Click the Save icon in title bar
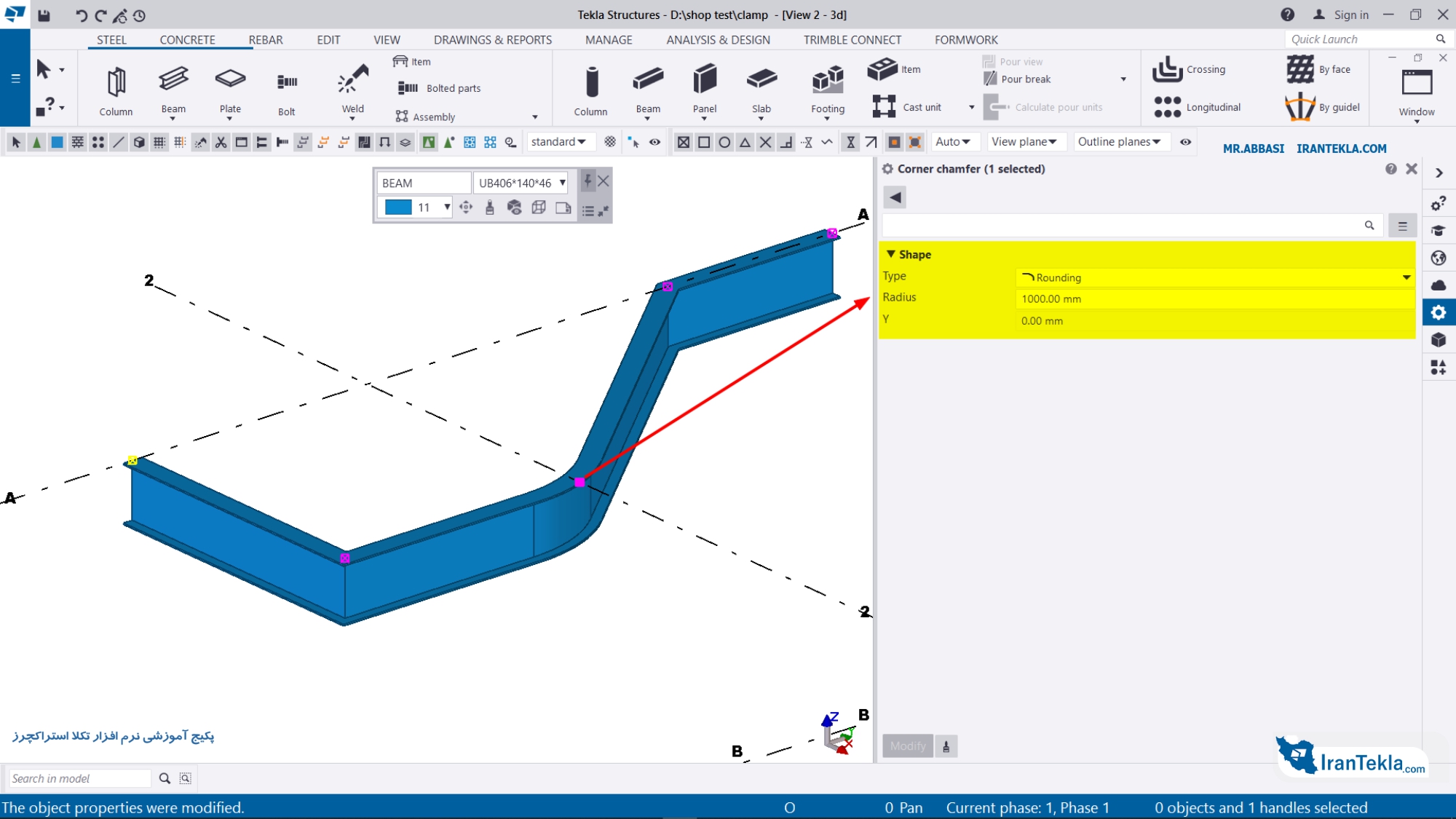The image size is (1456, 819). tap(44, 15)
